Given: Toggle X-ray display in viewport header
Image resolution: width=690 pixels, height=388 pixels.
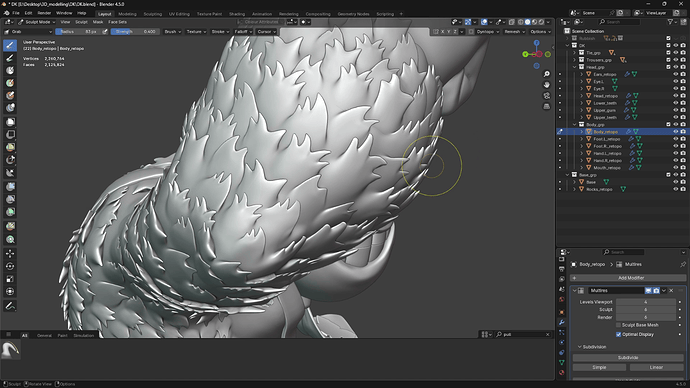Looking at the screenshot, I should [512, 22].
